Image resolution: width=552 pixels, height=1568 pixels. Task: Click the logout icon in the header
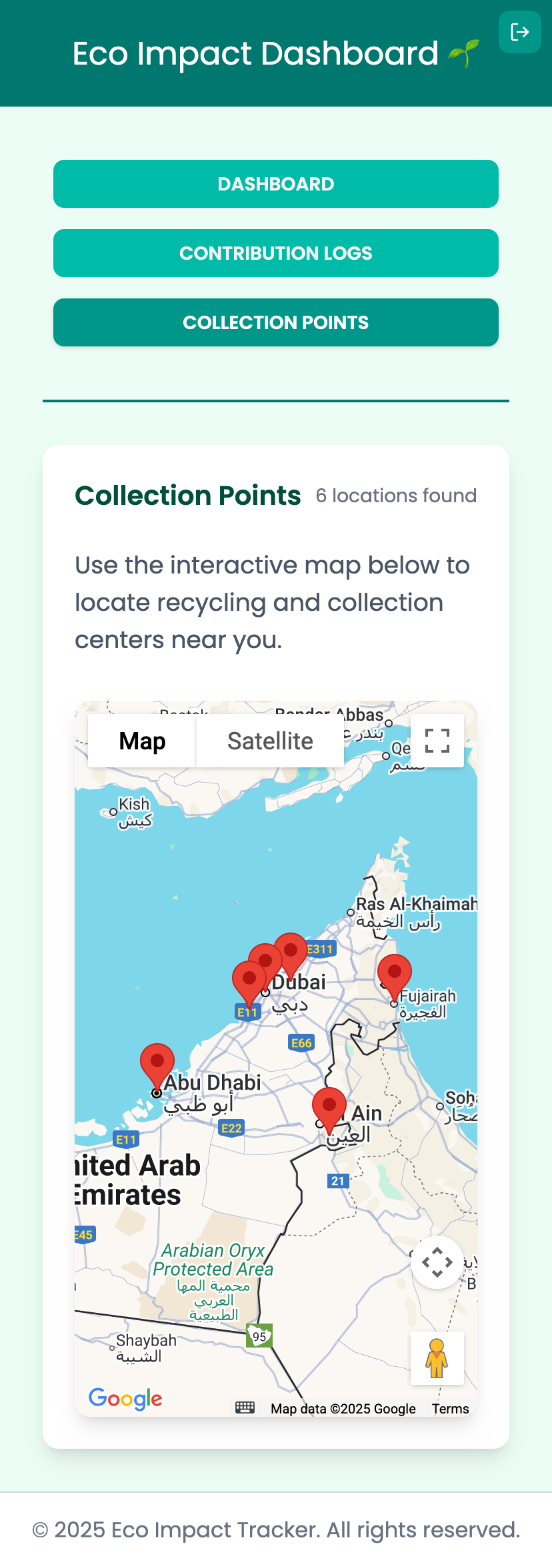coord(519,32)
